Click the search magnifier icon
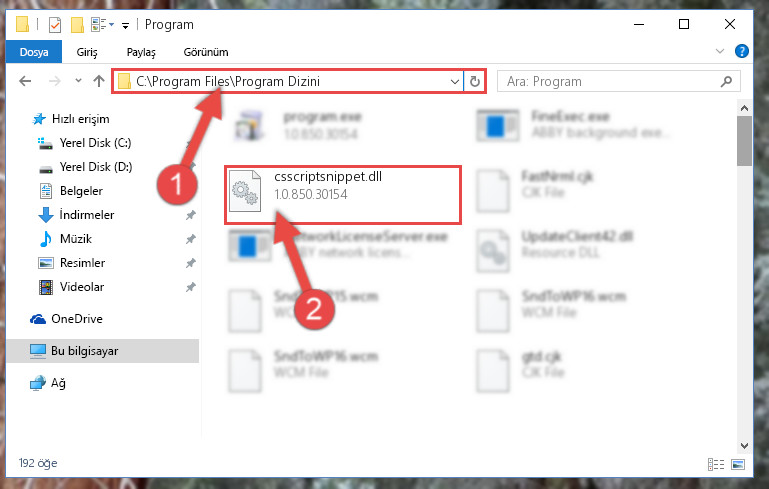769x489 pixels. [x=726, y=81]
